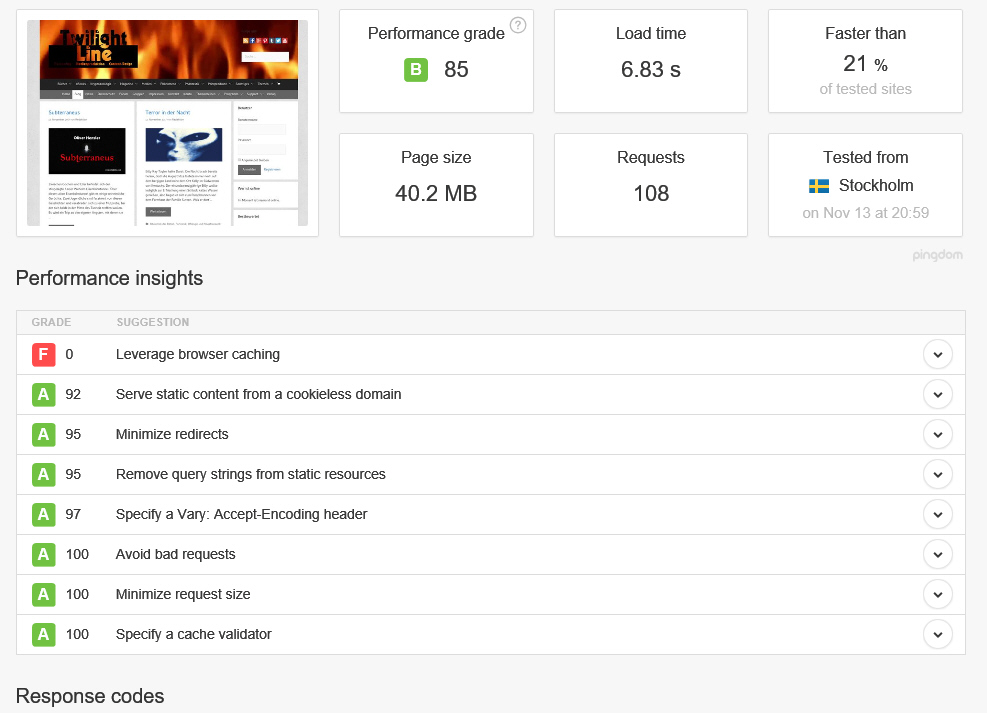987x713 pixels.
Task: Click the 'Leverage browser caching' text
Action: [x=198, y=354]
